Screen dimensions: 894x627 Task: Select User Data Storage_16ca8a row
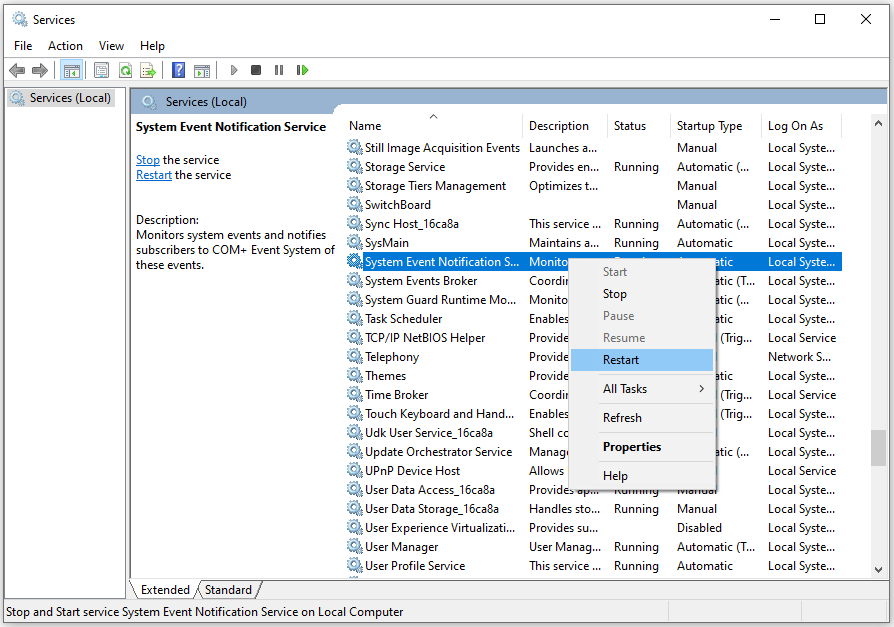point(593,508)
